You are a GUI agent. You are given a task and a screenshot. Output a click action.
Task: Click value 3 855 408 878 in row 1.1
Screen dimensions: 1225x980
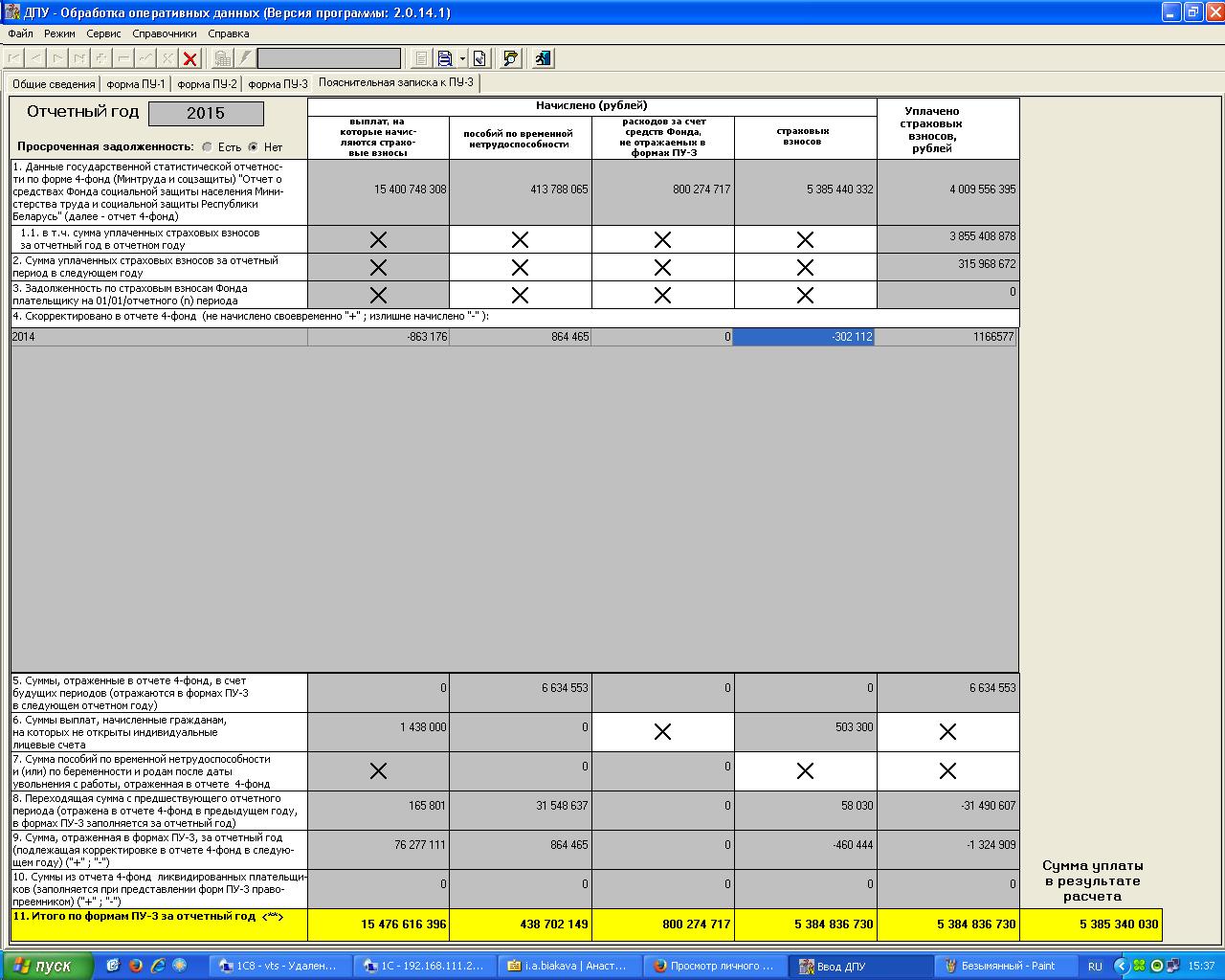(x=948, y=238)
